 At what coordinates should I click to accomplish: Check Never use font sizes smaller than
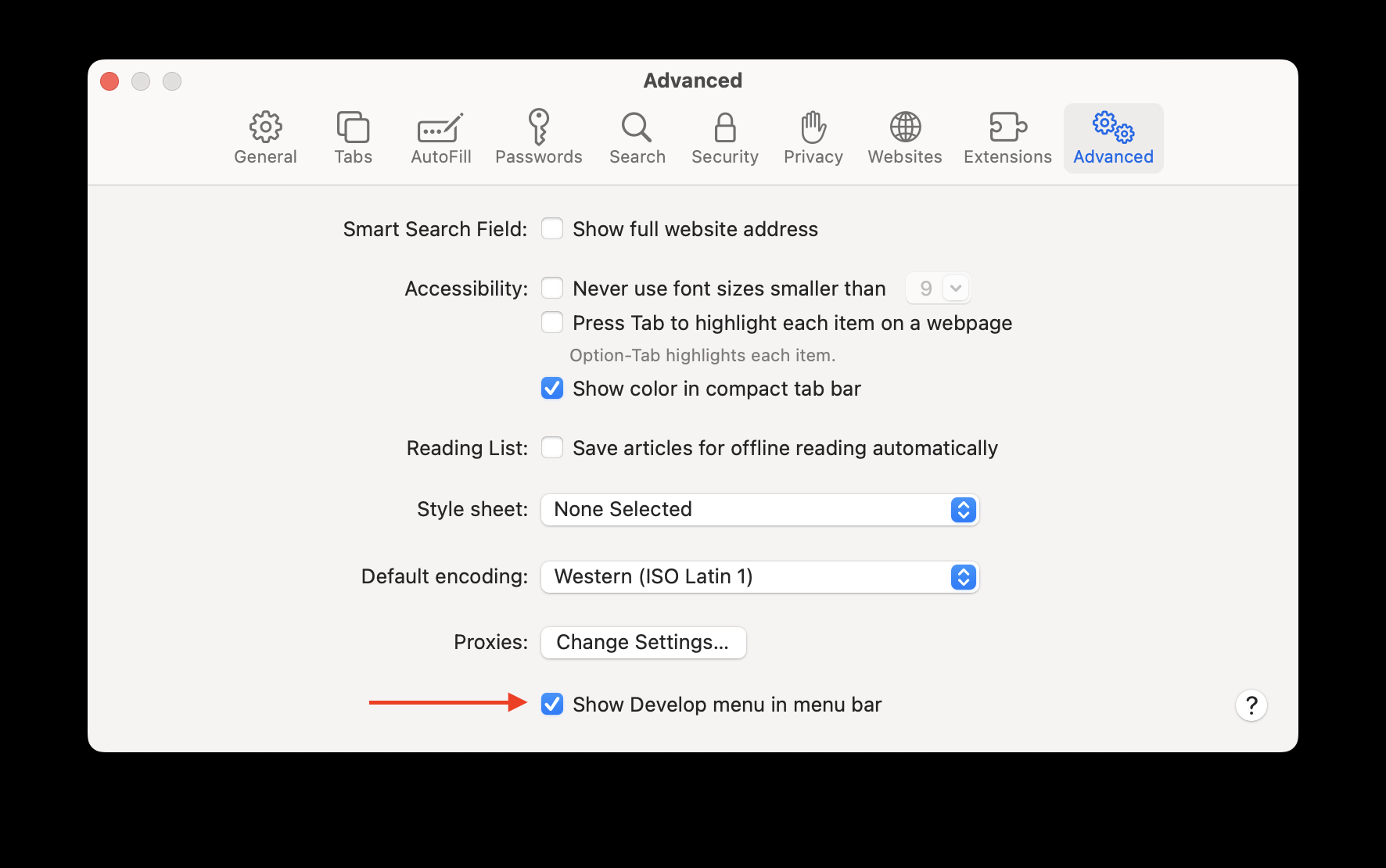[552, 288]
